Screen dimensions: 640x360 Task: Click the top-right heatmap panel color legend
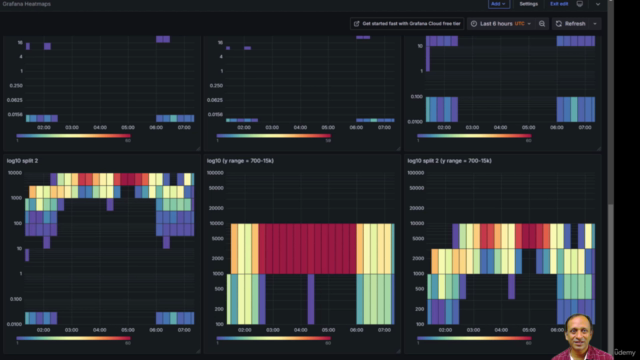[474, 136]
